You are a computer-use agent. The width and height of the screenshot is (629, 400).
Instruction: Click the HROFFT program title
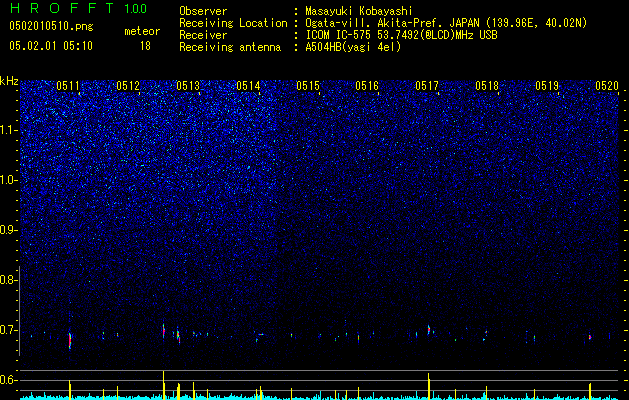(x=62, y=8)
